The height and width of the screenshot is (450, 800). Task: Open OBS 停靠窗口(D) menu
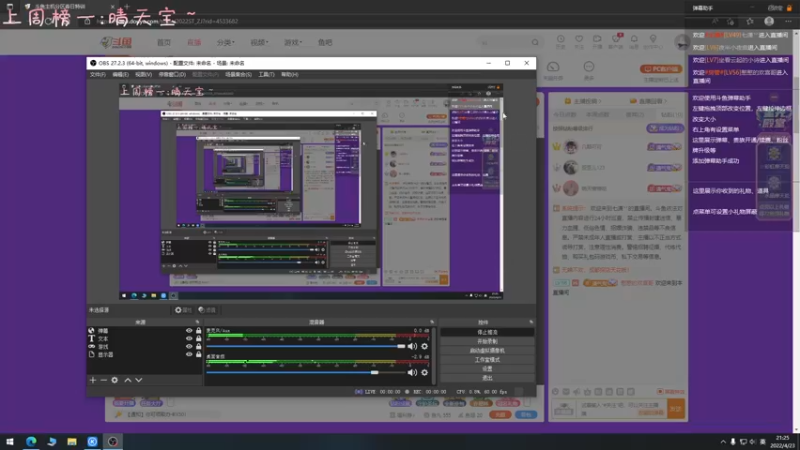[172, 74]
